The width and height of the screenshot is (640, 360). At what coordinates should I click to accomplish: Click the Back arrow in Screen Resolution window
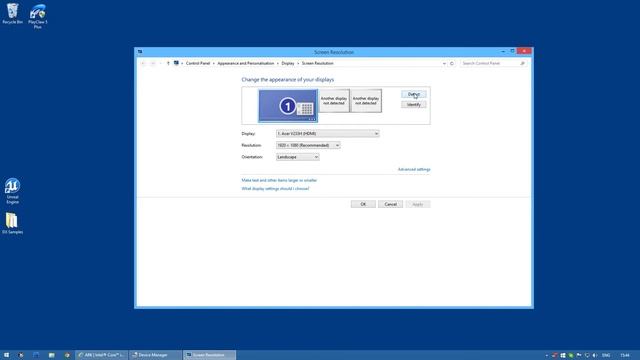(x=143, y=63)
